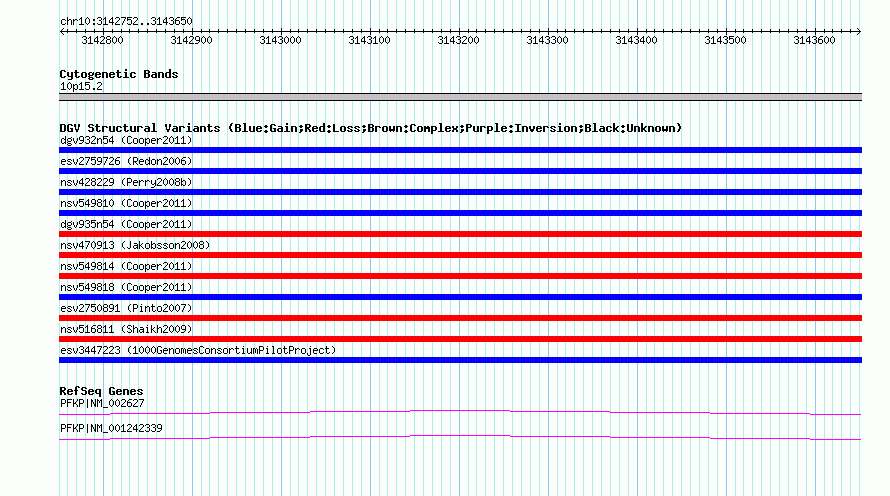Click ruler position 3143400

(x=636, y=40)
